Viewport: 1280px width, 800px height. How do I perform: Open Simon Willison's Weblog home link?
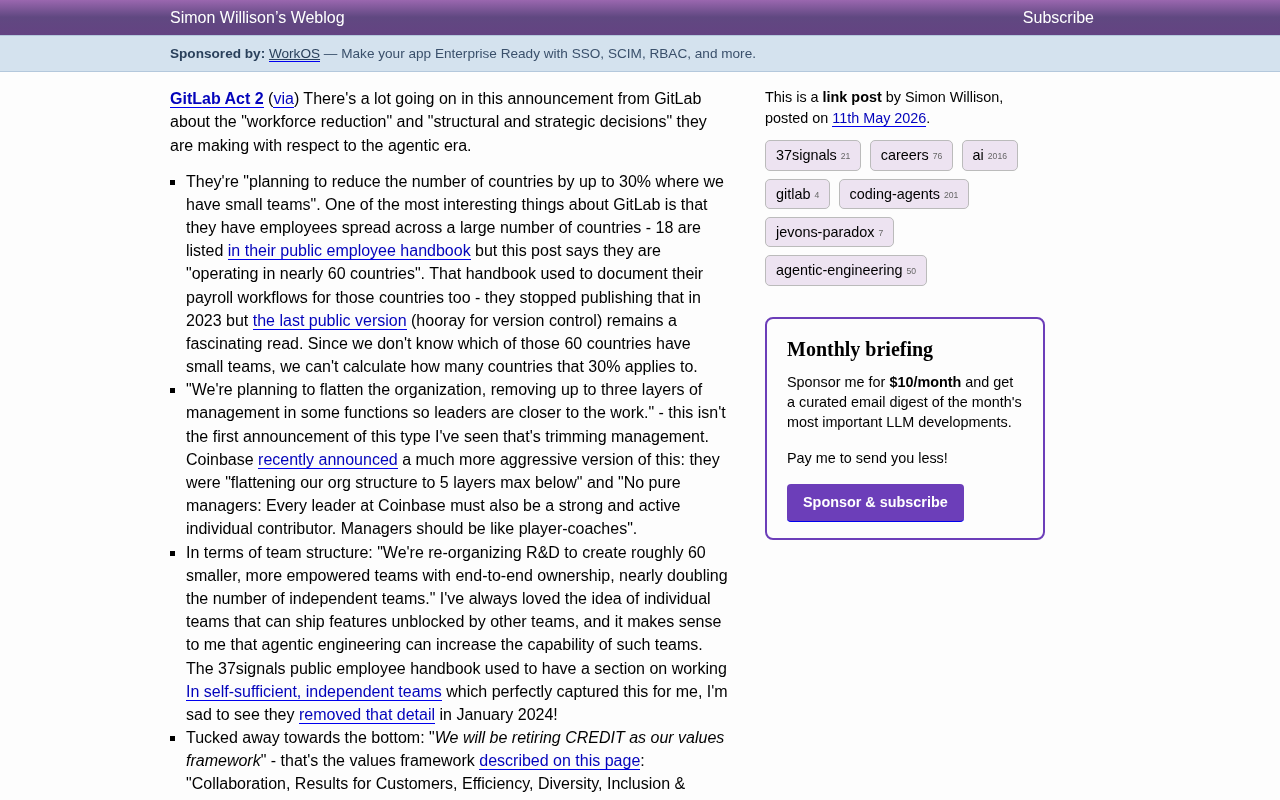click(257, 18)
